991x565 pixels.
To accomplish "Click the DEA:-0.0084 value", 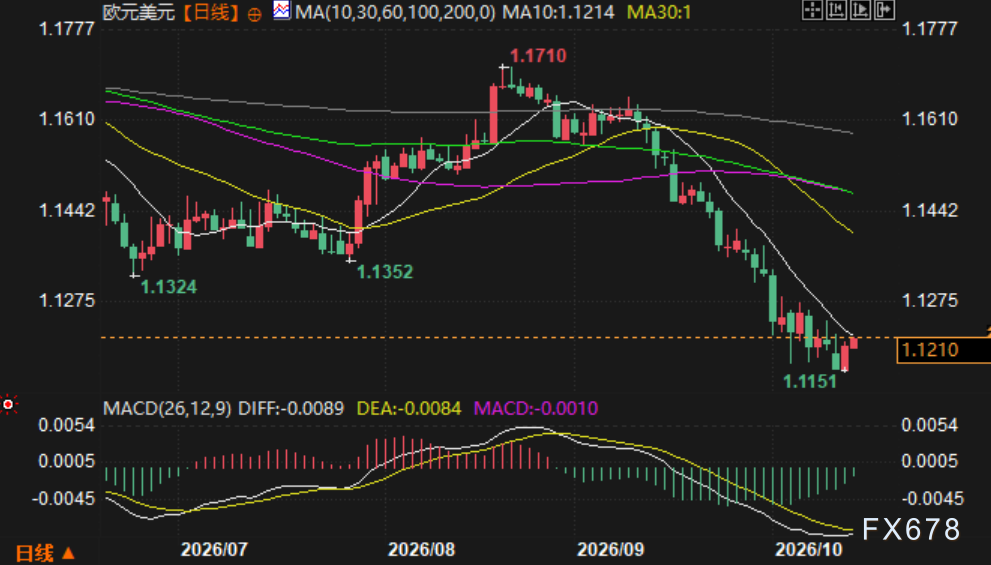I will (x=409, y=408).
